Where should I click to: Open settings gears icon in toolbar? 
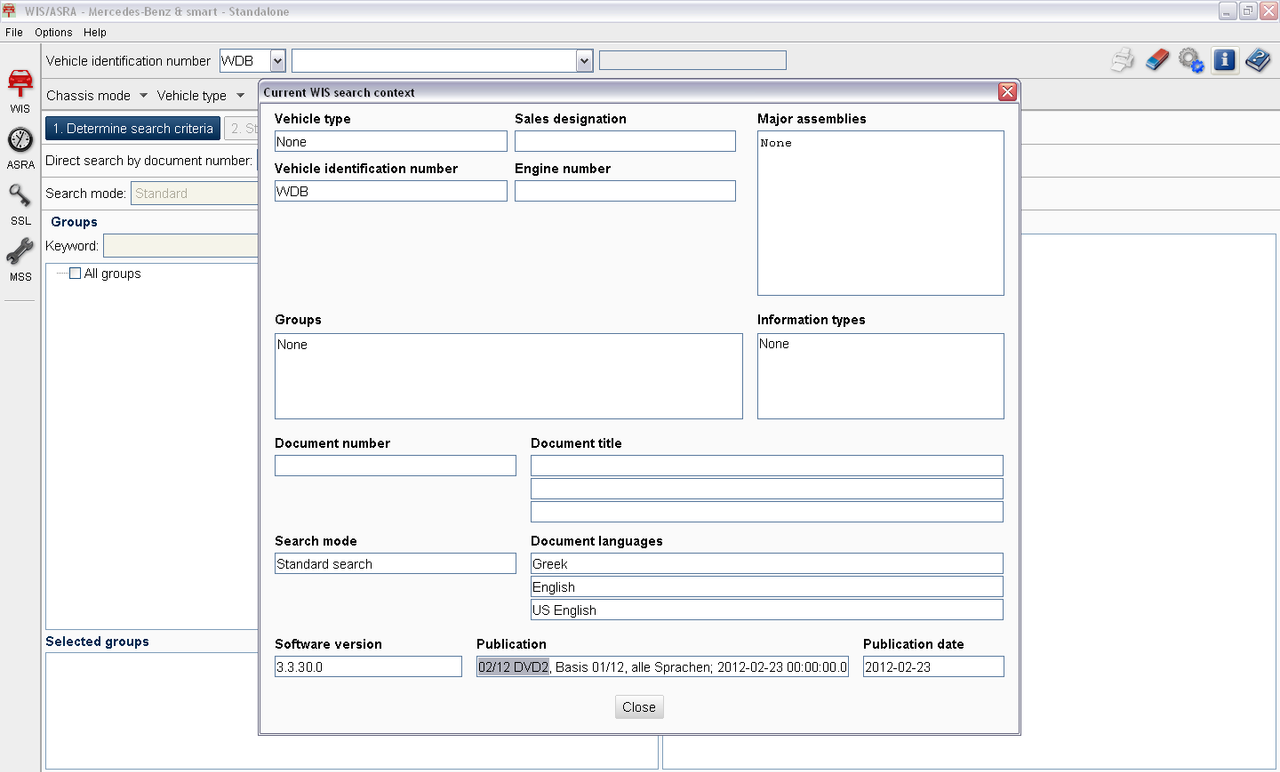coord(1190,60)
